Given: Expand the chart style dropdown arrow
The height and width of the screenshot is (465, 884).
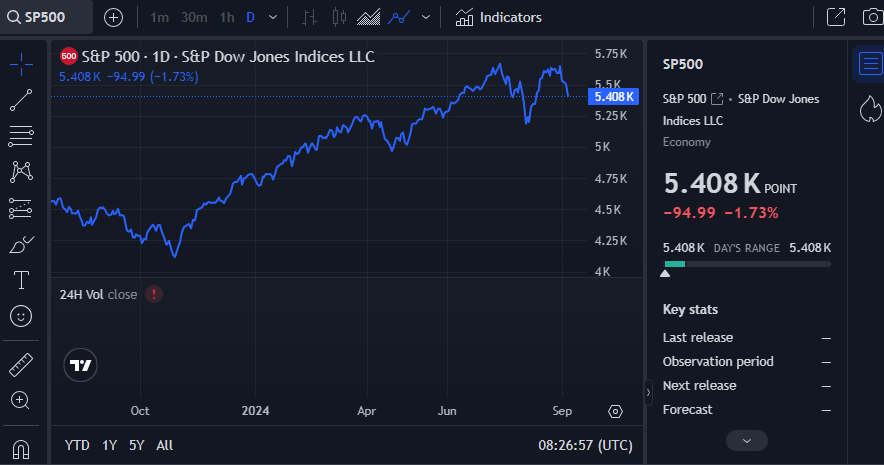Looking at the screenshot, I should coord(426,17).
